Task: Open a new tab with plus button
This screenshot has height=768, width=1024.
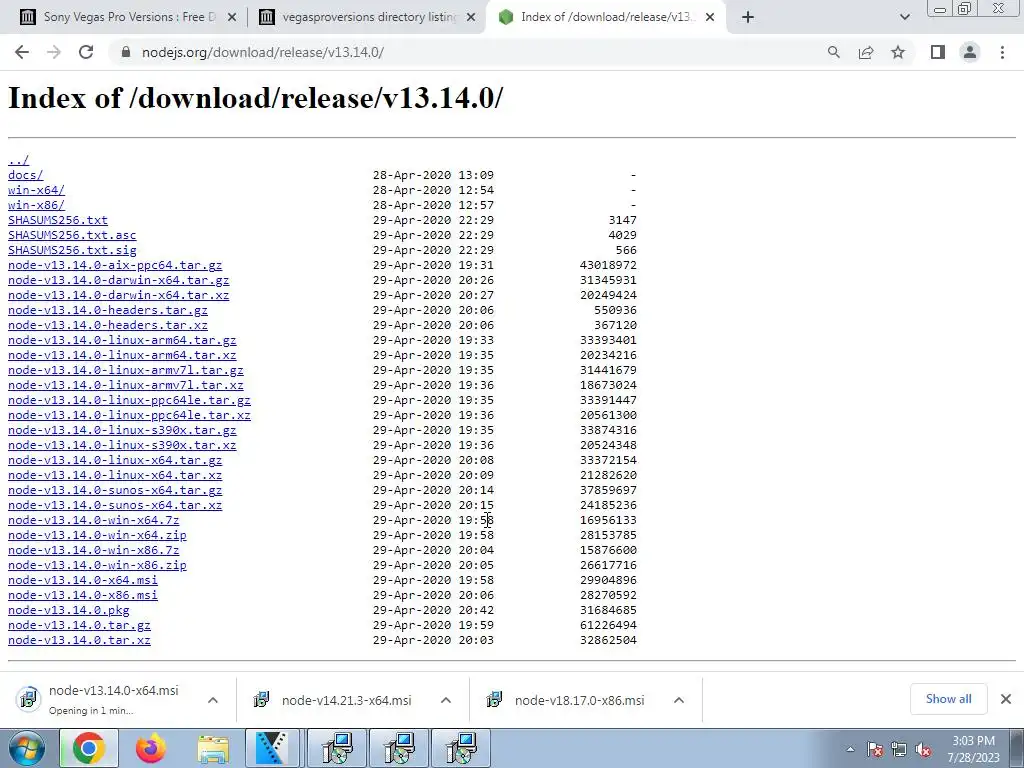Action: pyautogui.click(x=748, y=18)
